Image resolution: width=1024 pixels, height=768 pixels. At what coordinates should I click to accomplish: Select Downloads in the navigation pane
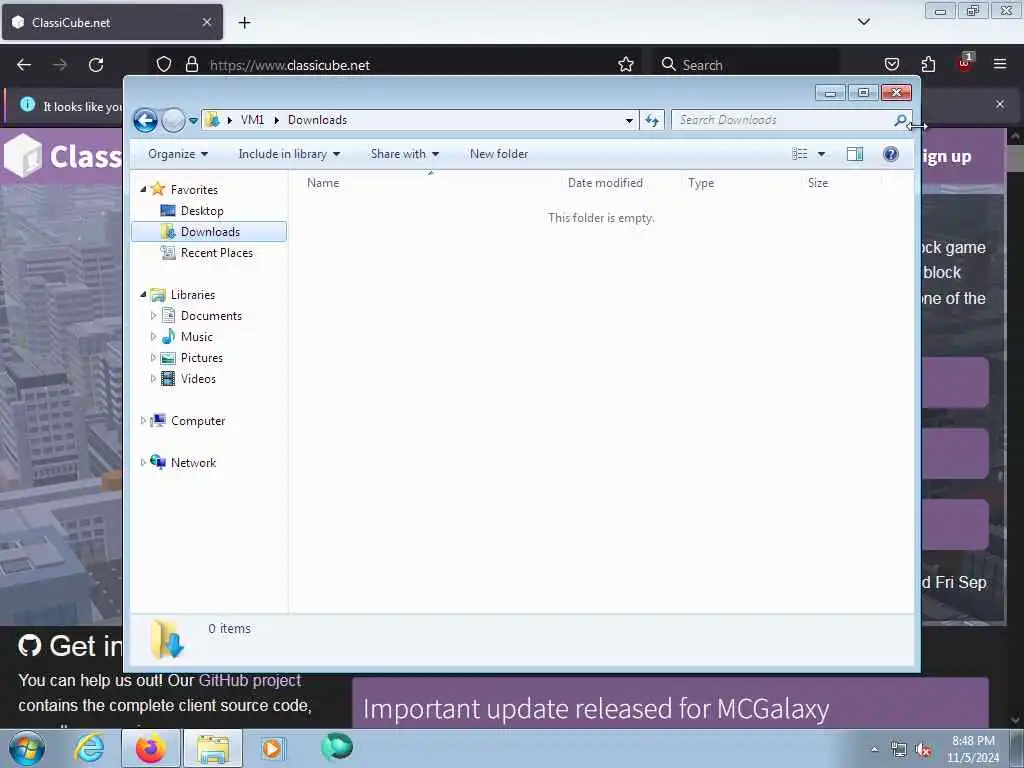(x=209, y=232)
